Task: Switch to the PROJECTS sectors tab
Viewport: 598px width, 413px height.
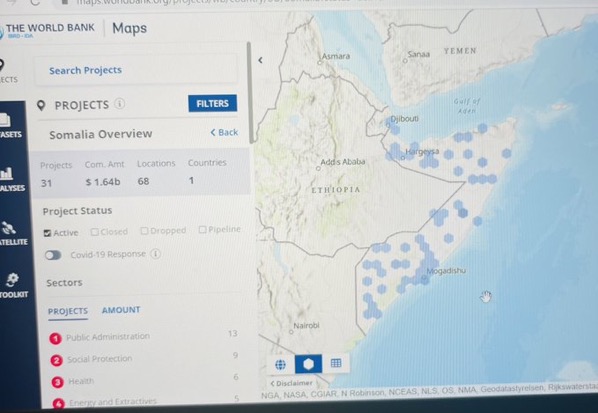Action: 68,311
